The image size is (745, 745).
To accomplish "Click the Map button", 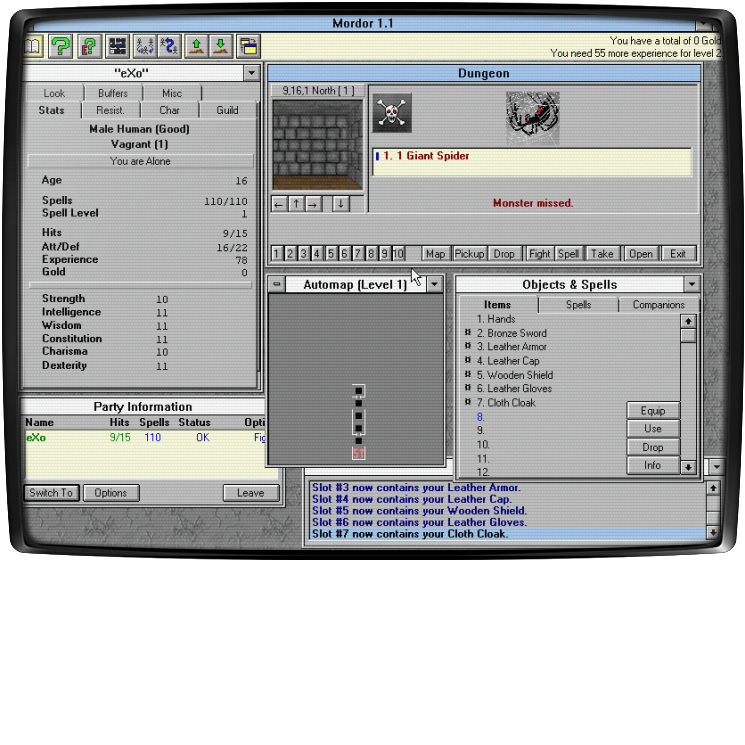I will [x=435, y=254].
